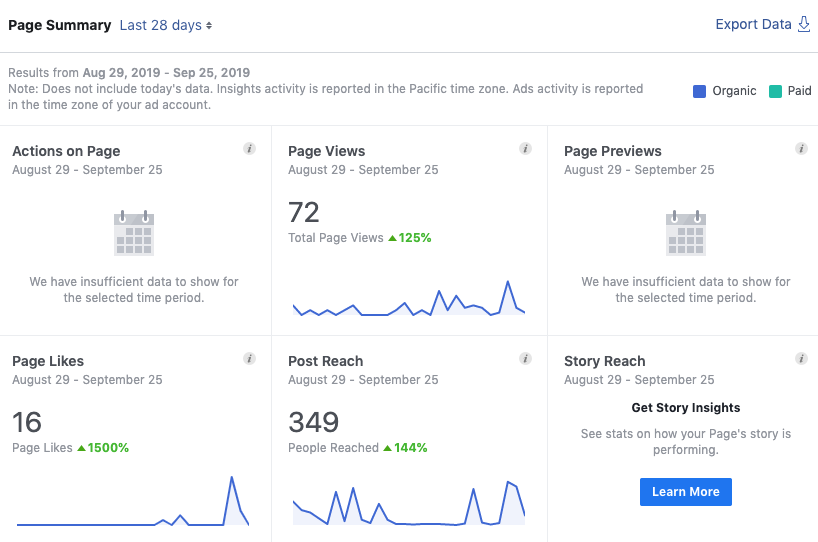Click the Page Likes info icon

click(249, 359)
